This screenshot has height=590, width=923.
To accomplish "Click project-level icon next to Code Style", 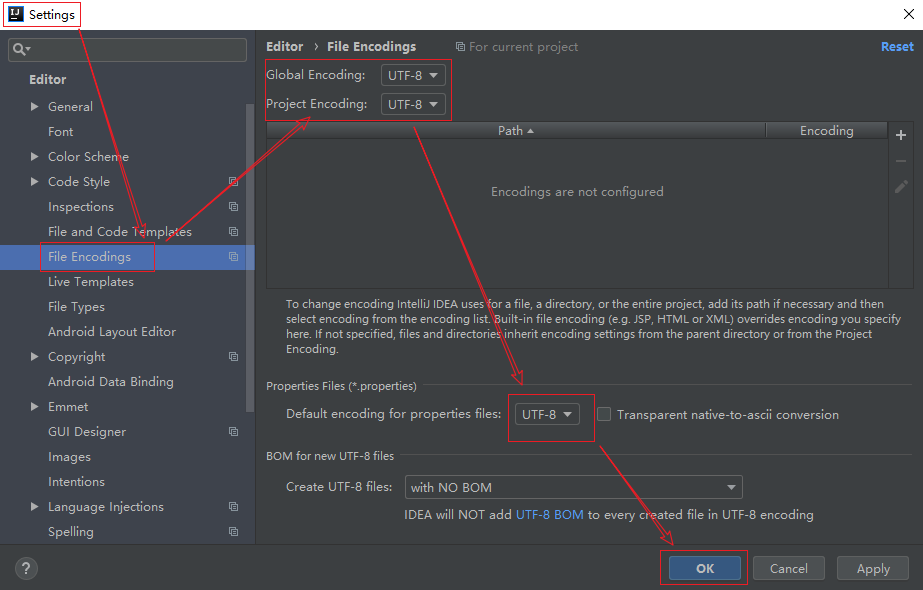I will [x=233, y=182].
